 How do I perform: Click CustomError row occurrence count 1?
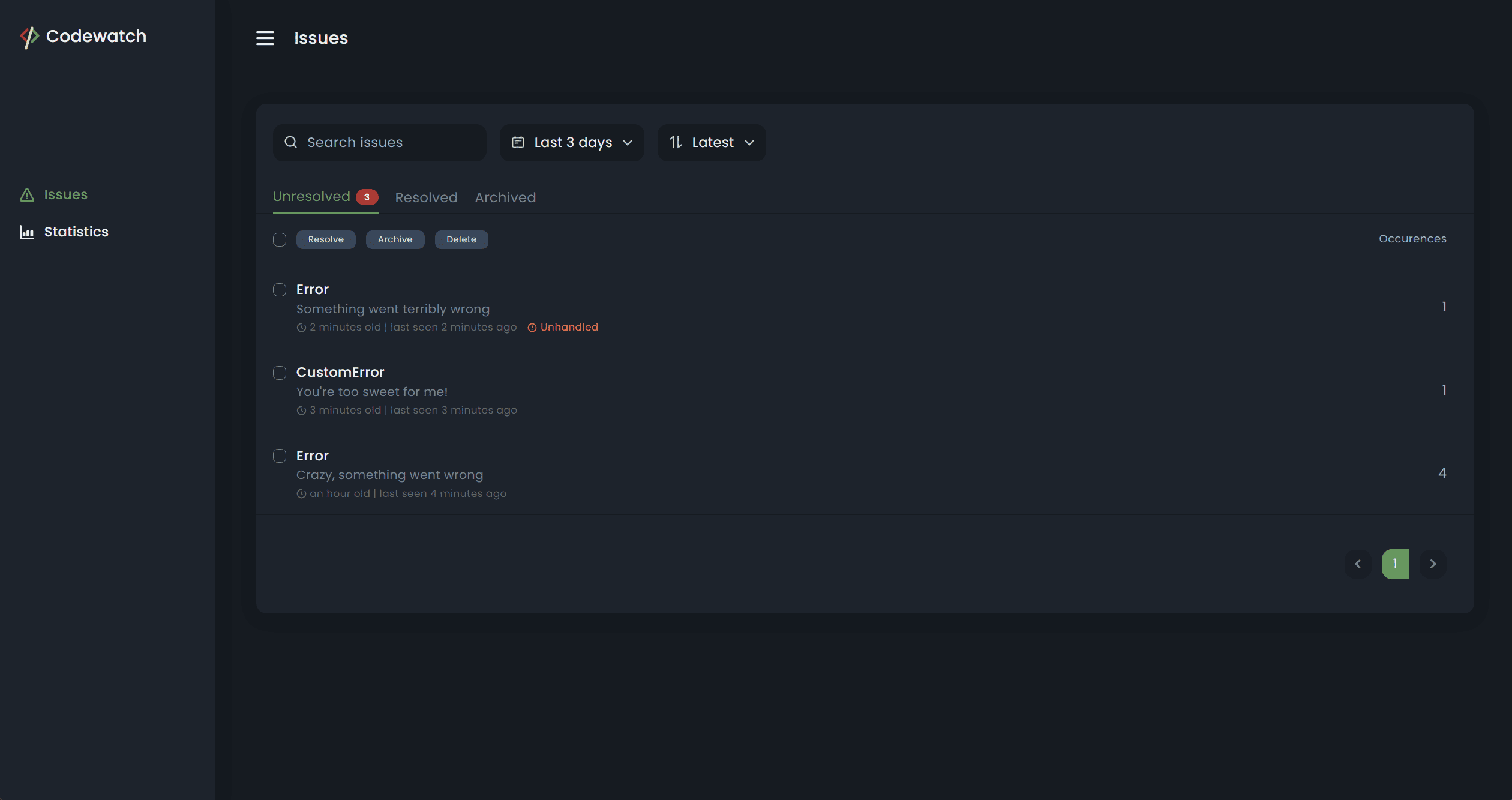[x=1444, y=391]
